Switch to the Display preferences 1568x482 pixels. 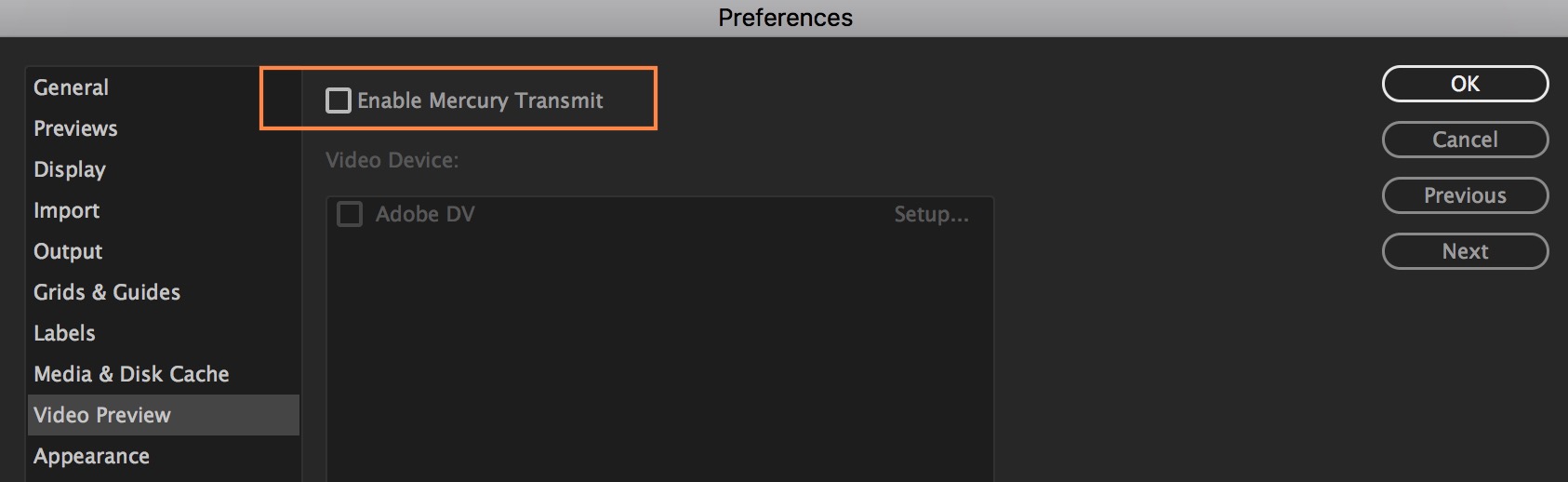click(70, 169)
